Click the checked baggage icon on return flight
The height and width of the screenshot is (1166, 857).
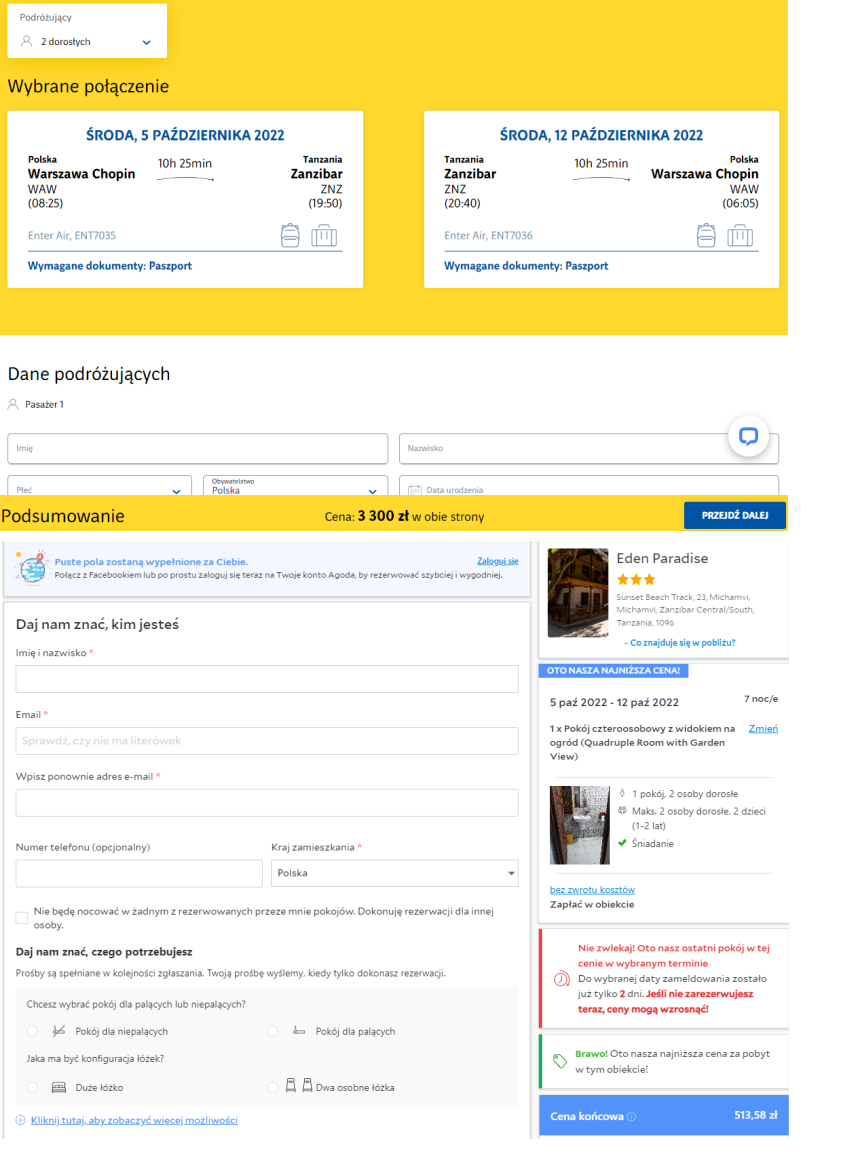click(739, 236)
